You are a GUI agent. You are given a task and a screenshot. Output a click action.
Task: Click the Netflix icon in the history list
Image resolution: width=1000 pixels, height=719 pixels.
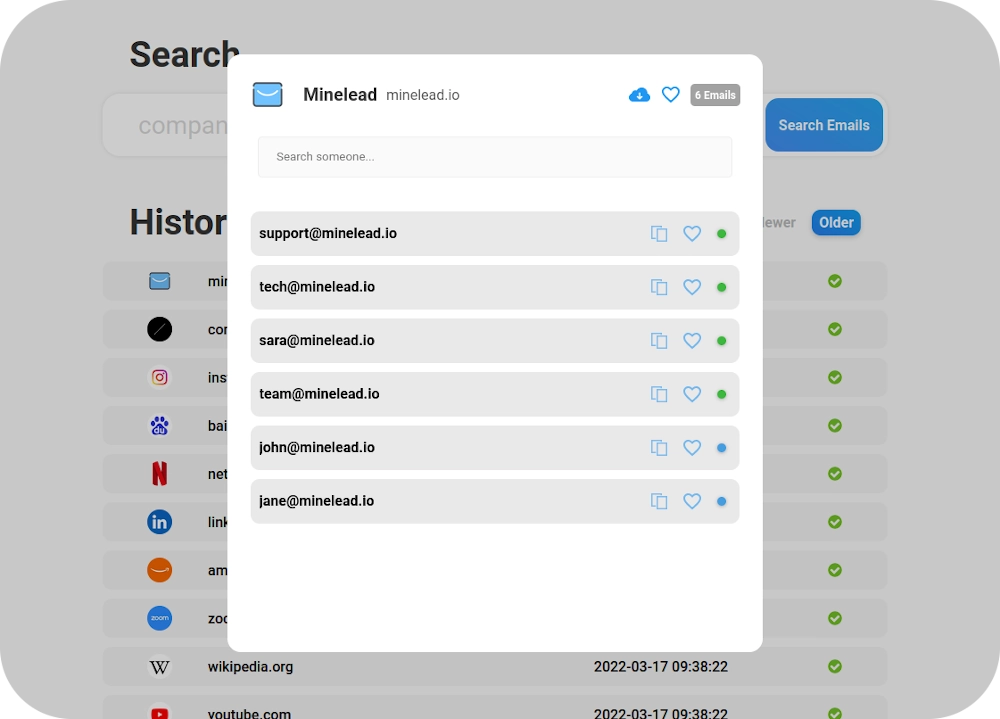(x=159, y=473)
